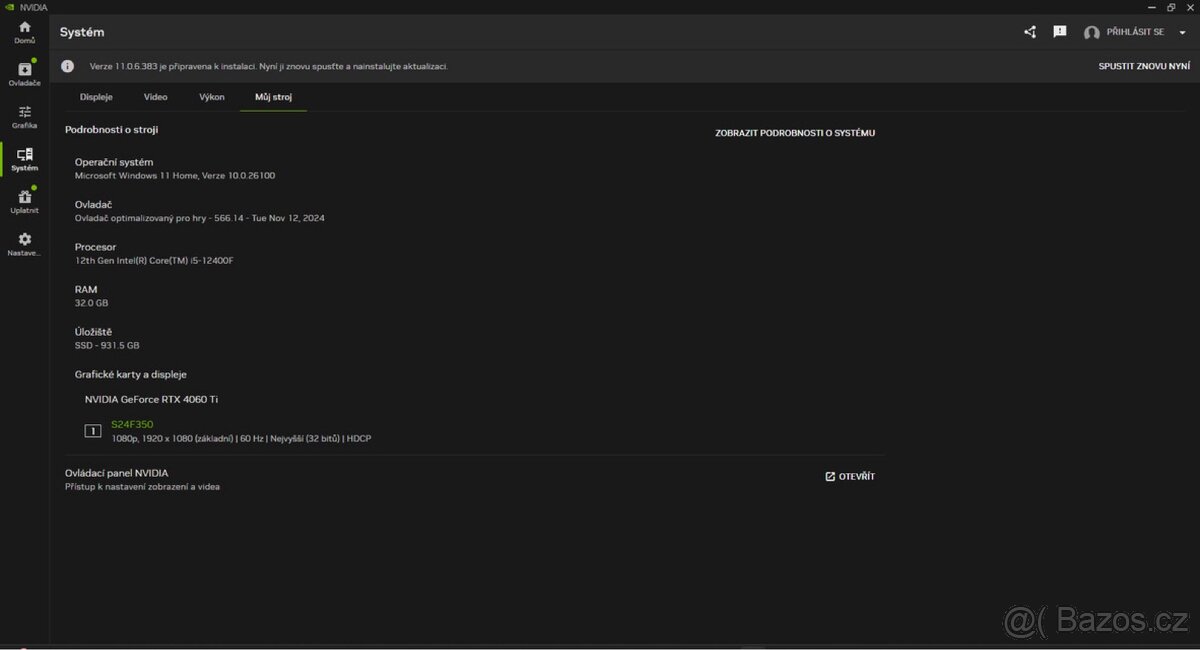Click ZOBRAZIT PODROBNOSTI O SYSTÉMU

coord(795,133)
